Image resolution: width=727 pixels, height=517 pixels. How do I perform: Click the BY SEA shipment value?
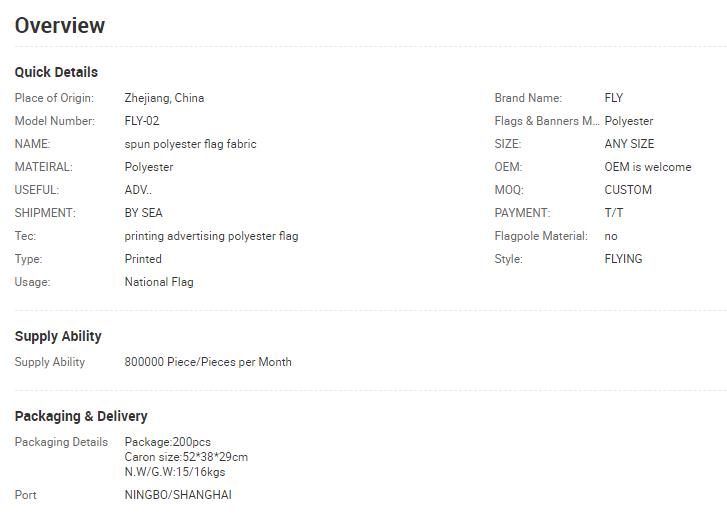coord(144,213)
